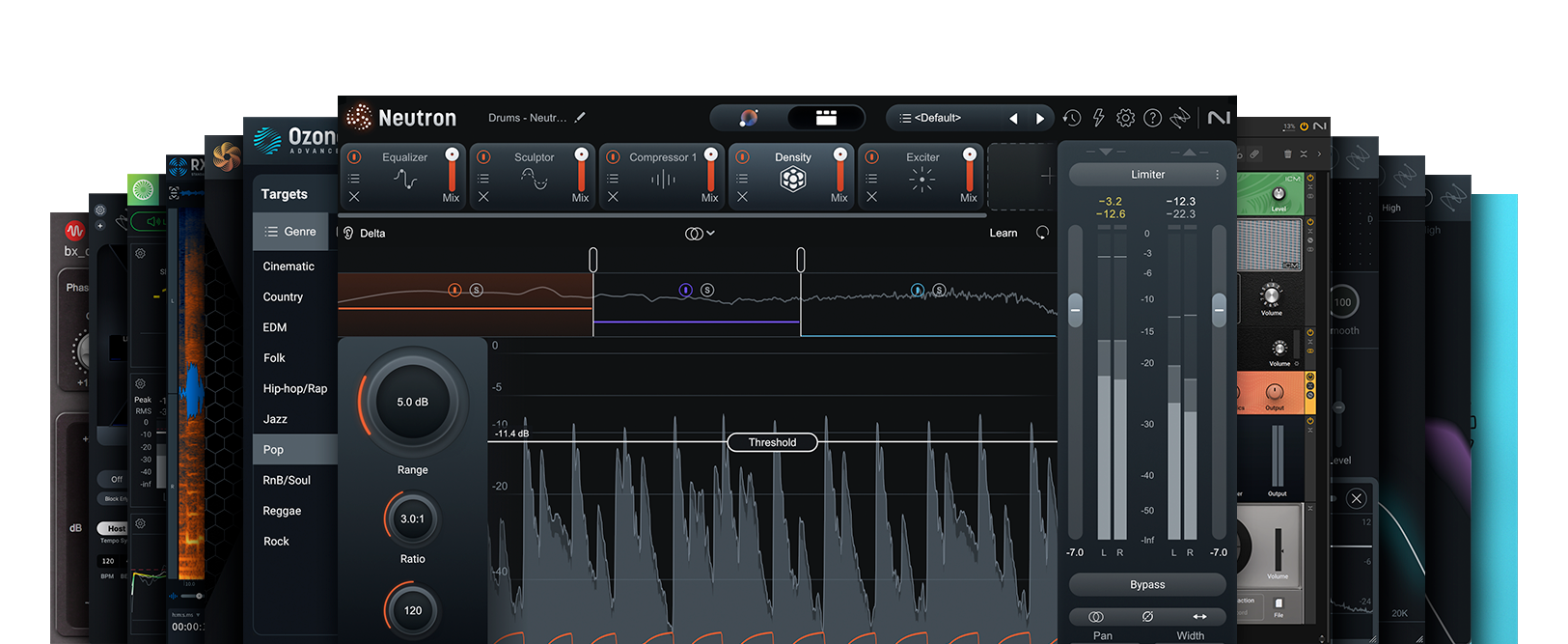Switch to the Neutron module grid view
The image size is (1568, 644).
click(826, 118)
